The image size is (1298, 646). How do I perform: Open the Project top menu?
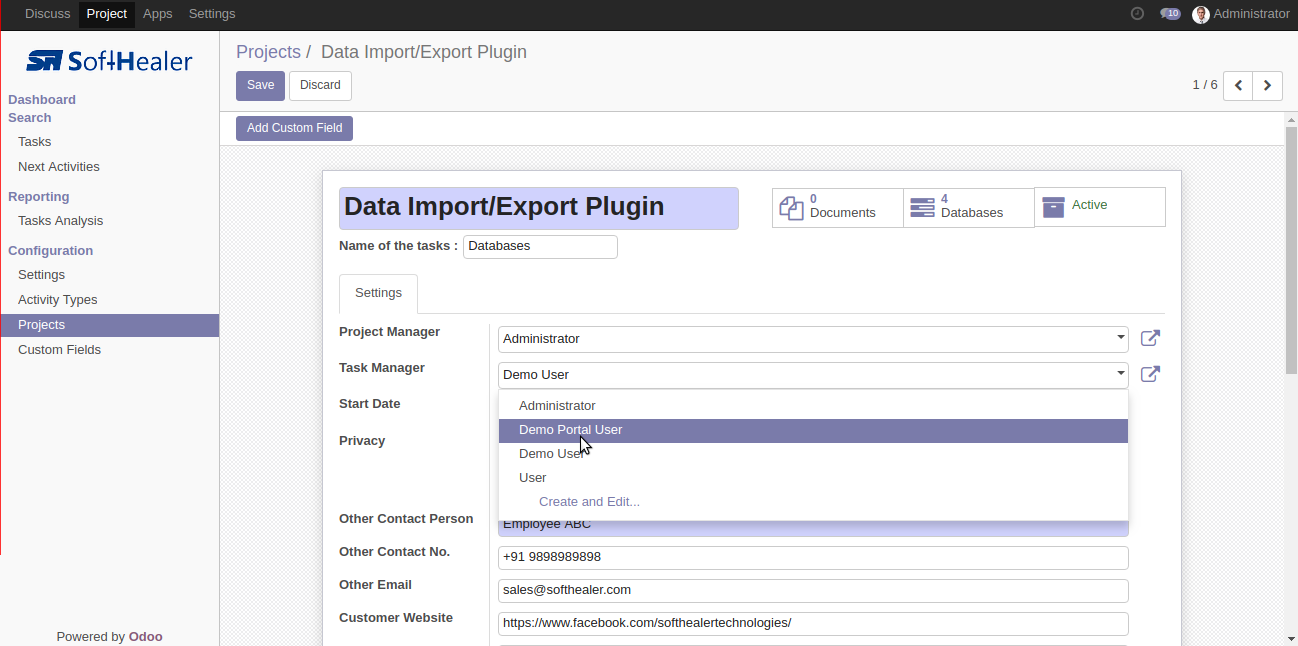click(107, 14)
